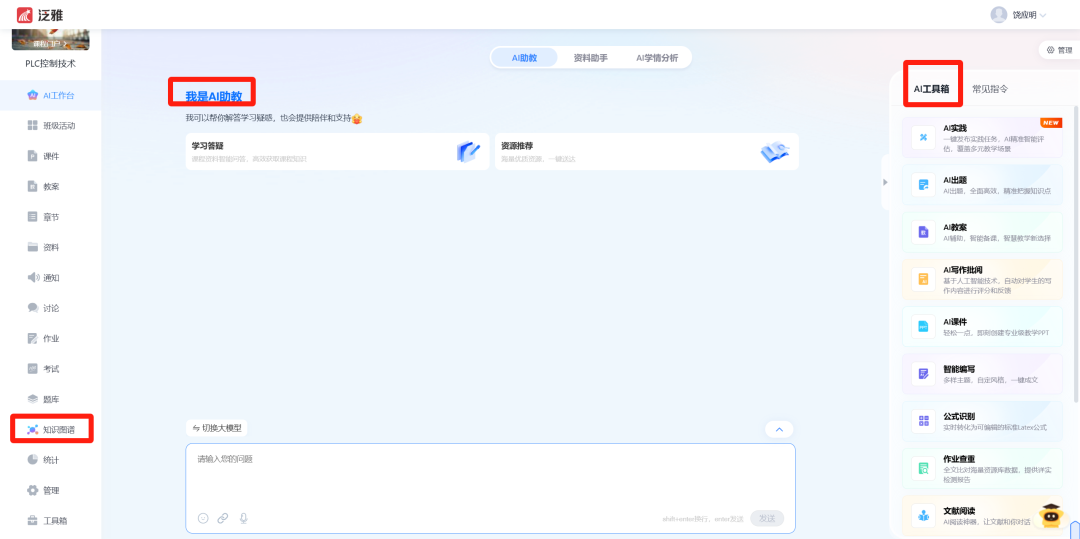This screenshot has width=1080, height=539.
Task: Select the AI助教 mode pill
Action: [x=524, y=58]
